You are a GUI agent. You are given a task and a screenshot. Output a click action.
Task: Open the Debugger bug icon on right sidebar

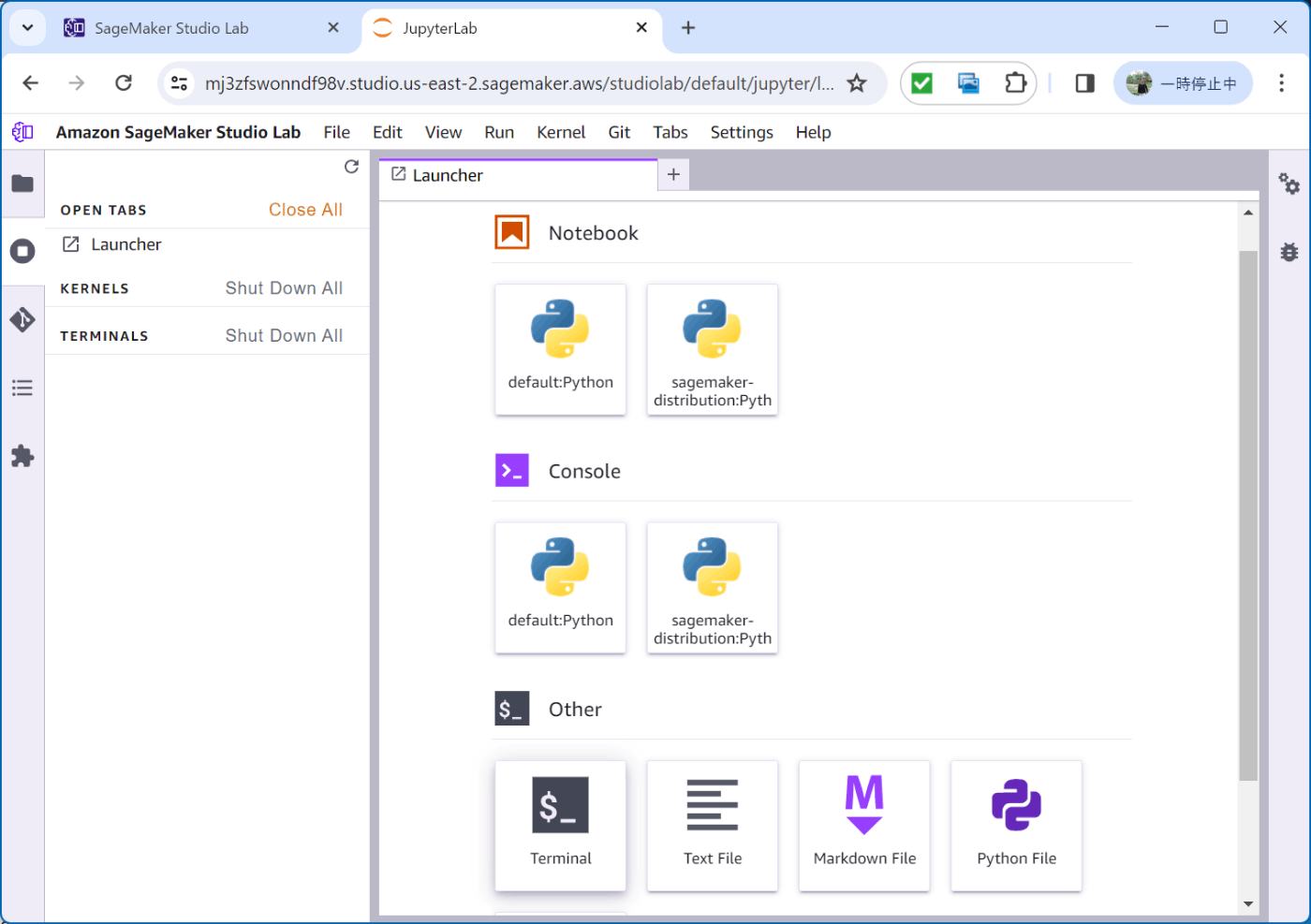pyautogui.click(x=1289, y=251)
